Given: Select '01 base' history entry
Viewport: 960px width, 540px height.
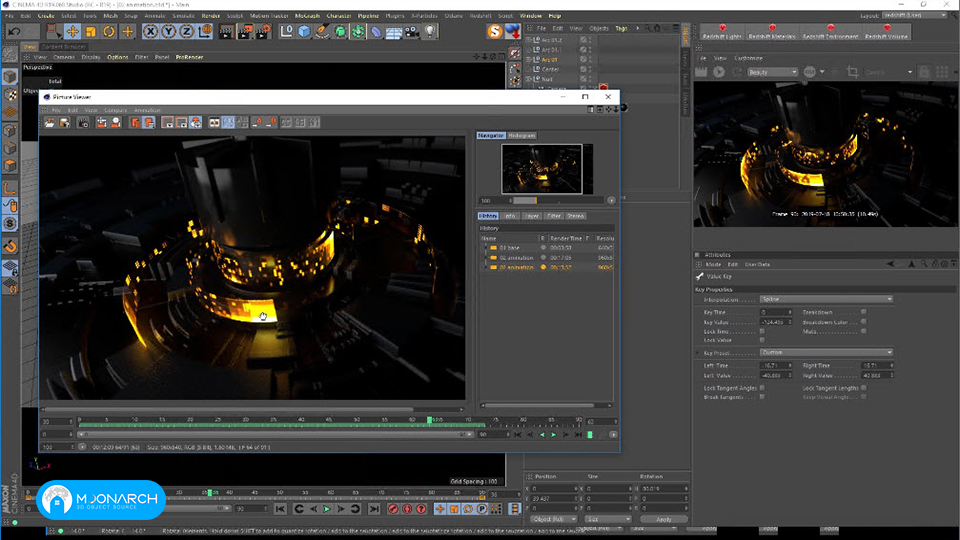Looking at the screenshot, I should [x=509, y=248].
